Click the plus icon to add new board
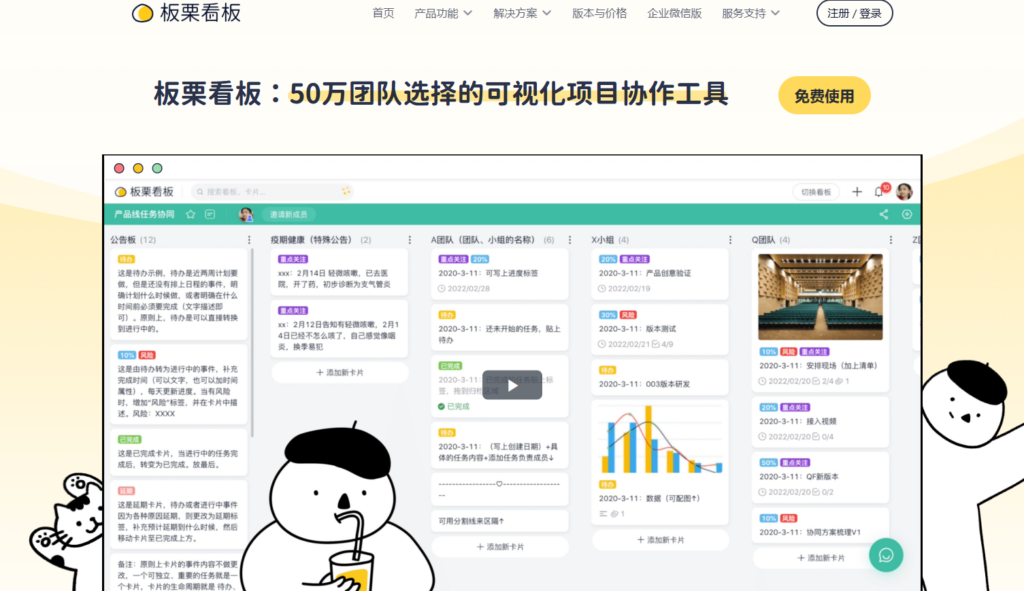The width and height of the screenshot is (1024, 591). tap(855, 191)
